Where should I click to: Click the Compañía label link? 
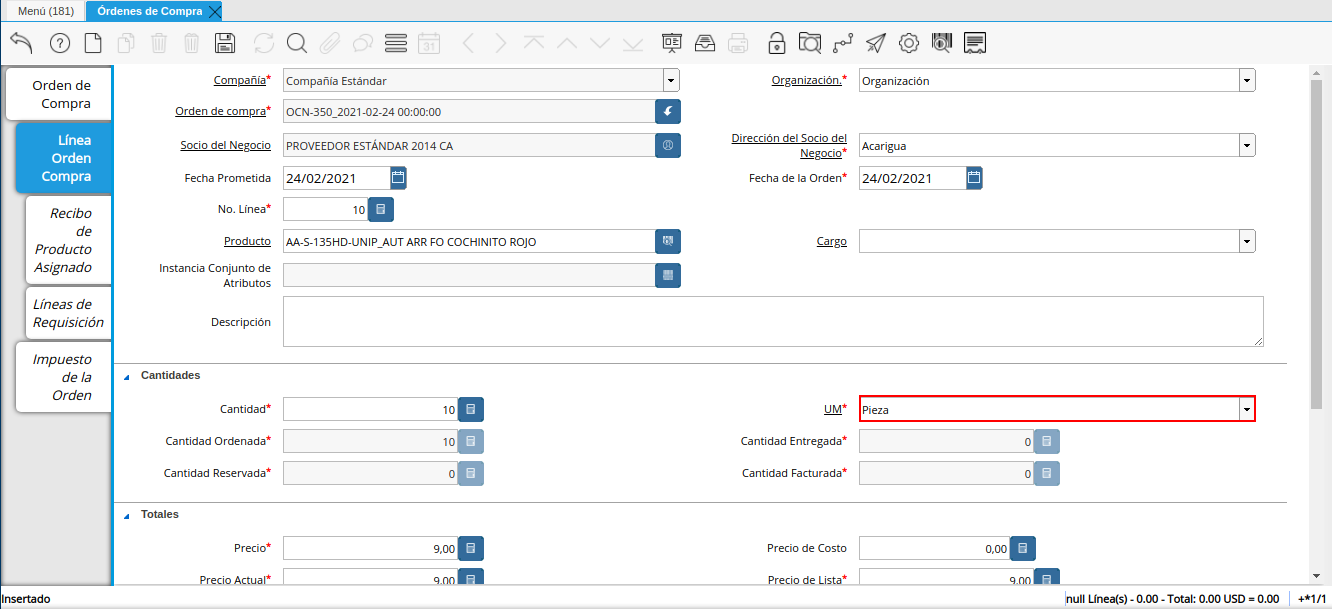point(240,80)
